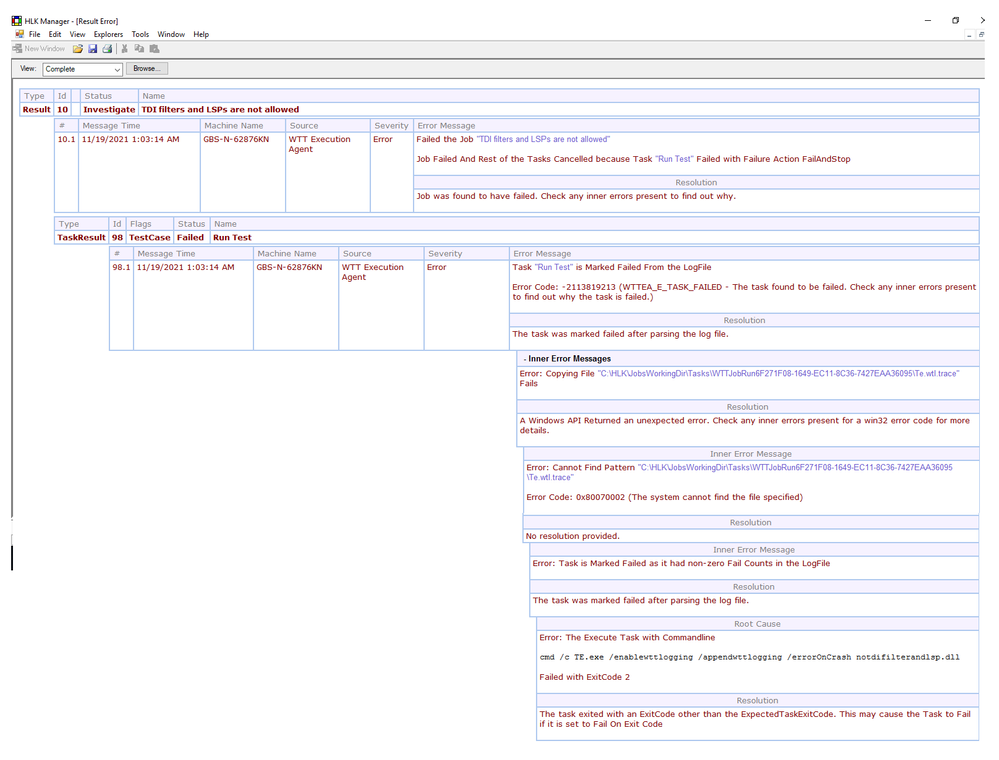Minimize the inner child window
The image size is (999, 760).
point(969,35)
